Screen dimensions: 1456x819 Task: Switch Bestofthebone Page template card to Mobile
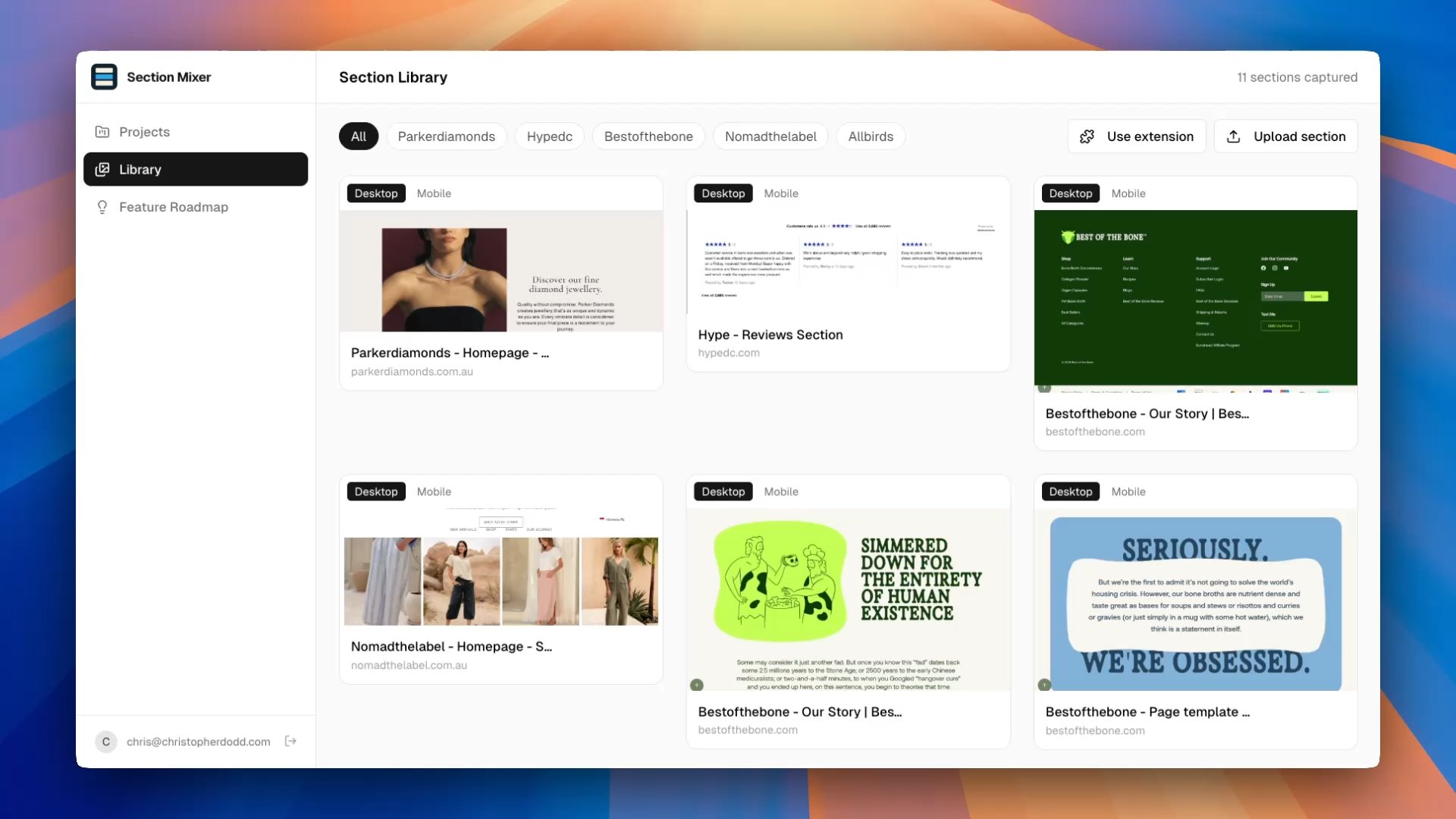(x=1128, y=491)
